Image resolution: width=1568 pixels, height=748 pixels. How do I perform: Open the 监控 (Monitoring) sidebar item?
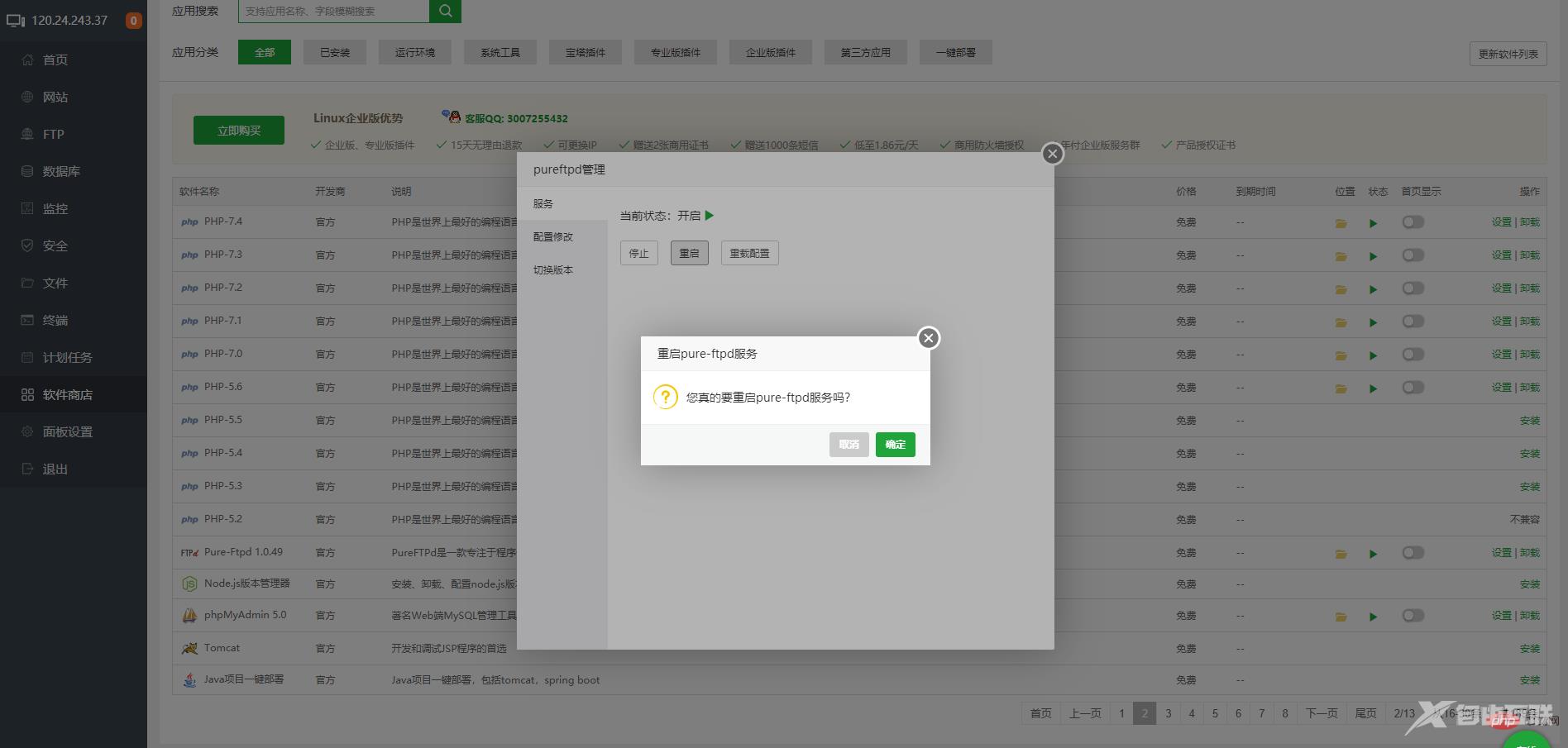coord(55,208)
